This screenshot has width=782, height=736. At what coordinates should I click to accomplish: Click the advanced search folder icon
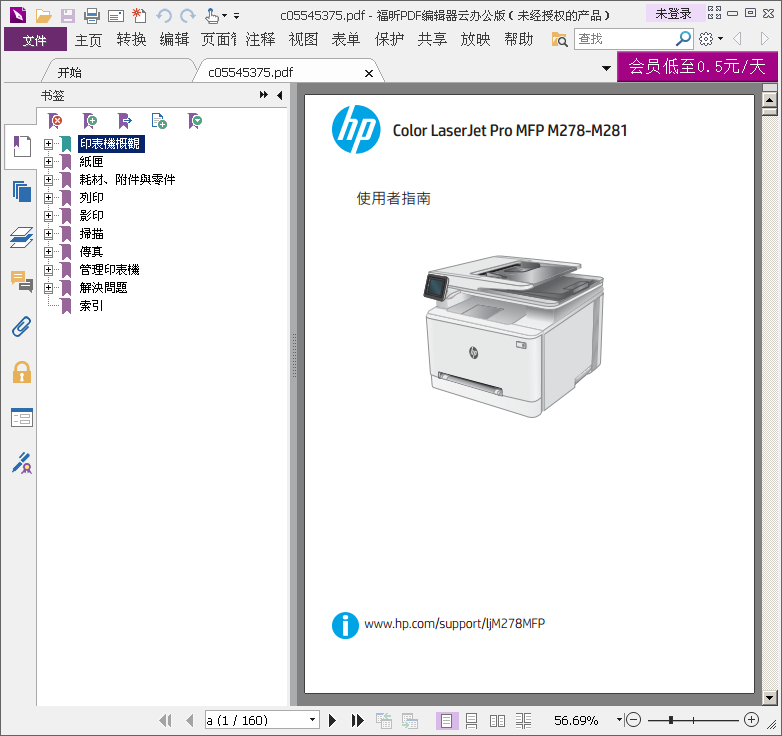(560, 39)
